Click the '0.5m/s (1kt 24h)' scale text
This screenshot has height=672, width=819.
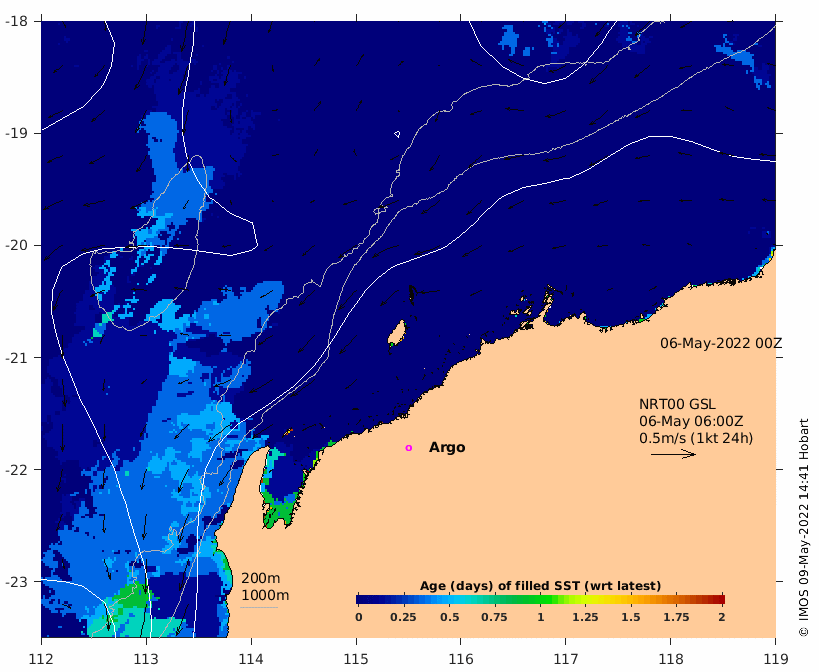pyautogui.click(x=696, y=438)
